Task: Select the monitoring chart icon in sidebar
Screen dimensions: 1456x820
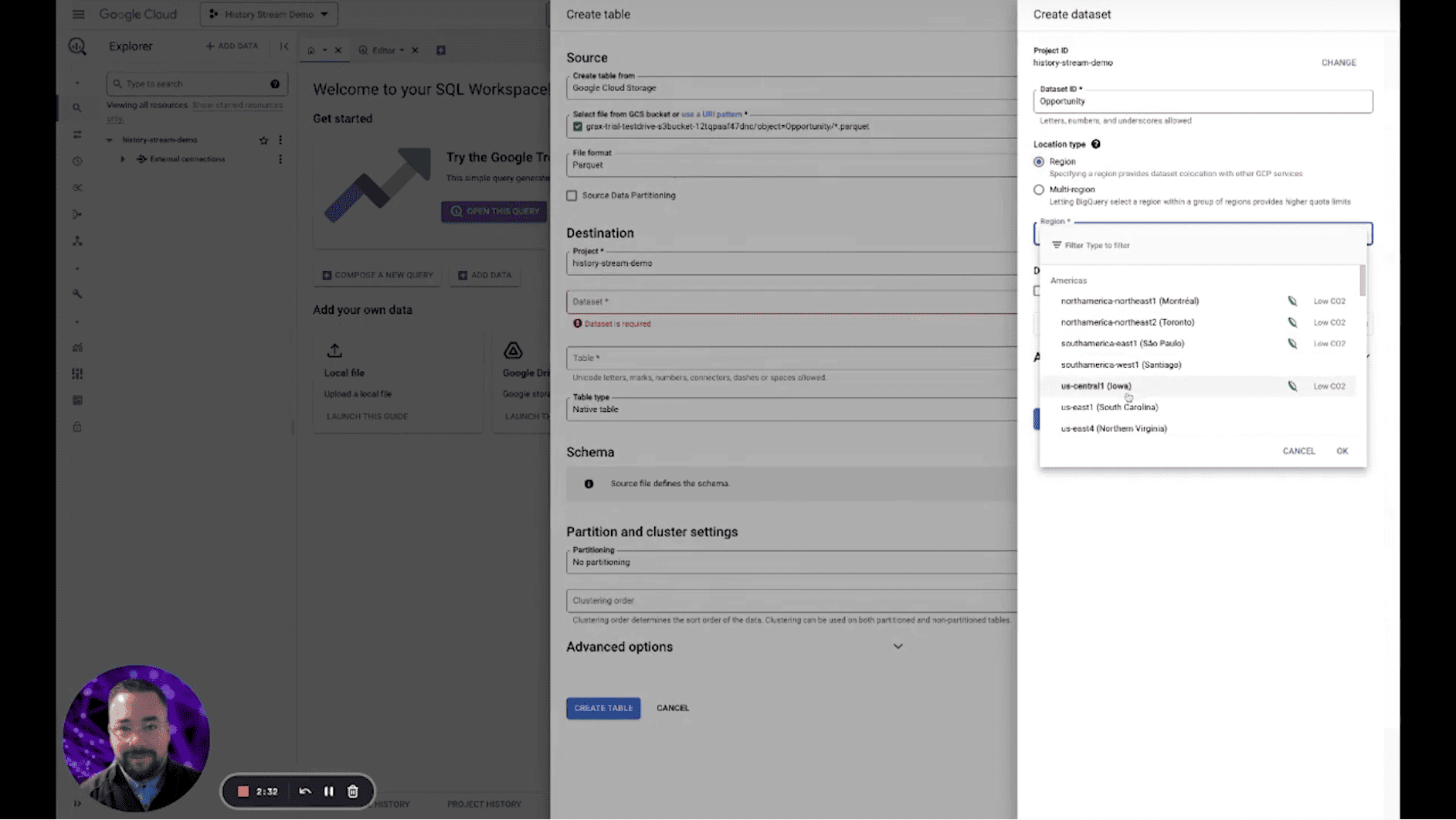Action: [76, 347]
